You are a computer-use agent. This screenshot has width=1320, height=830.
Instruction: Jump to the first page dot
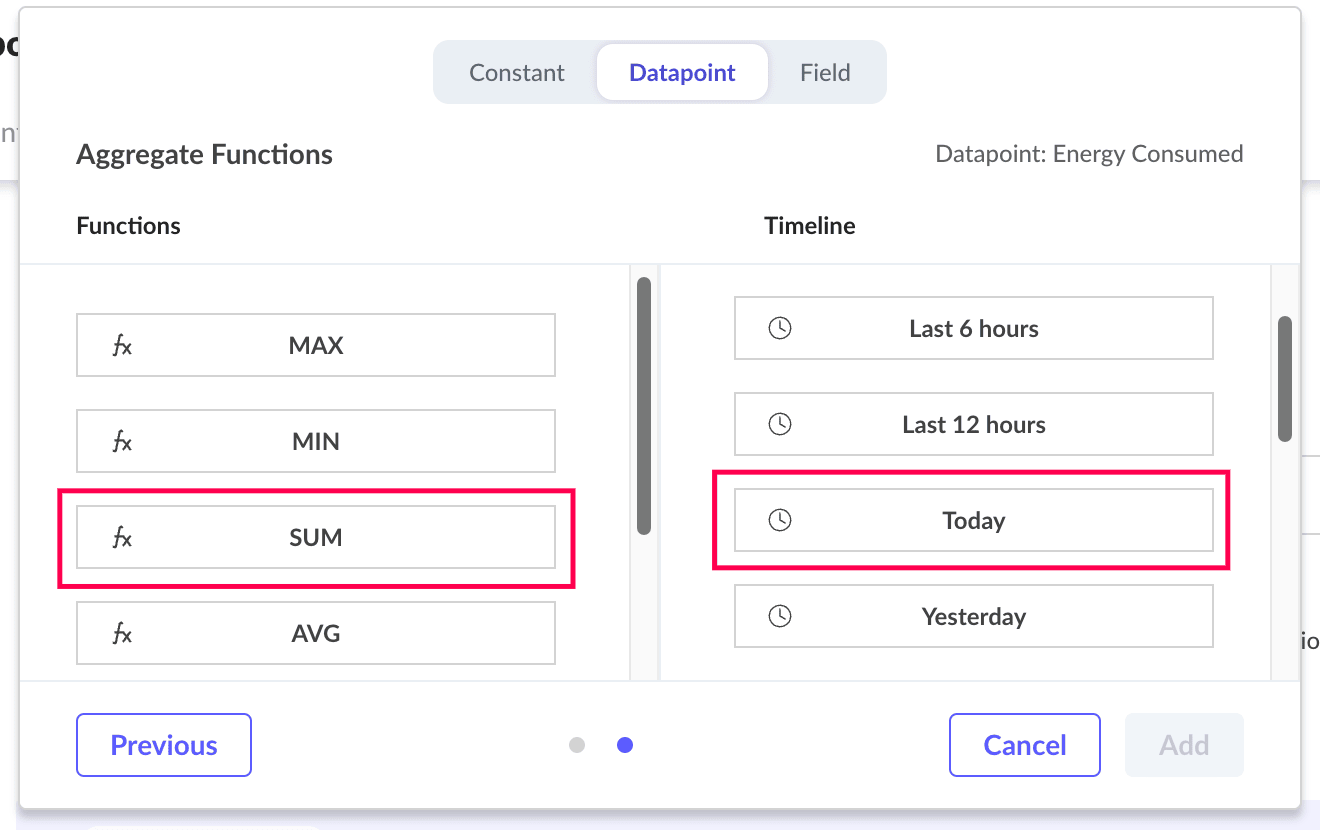(x=577, y=745)
